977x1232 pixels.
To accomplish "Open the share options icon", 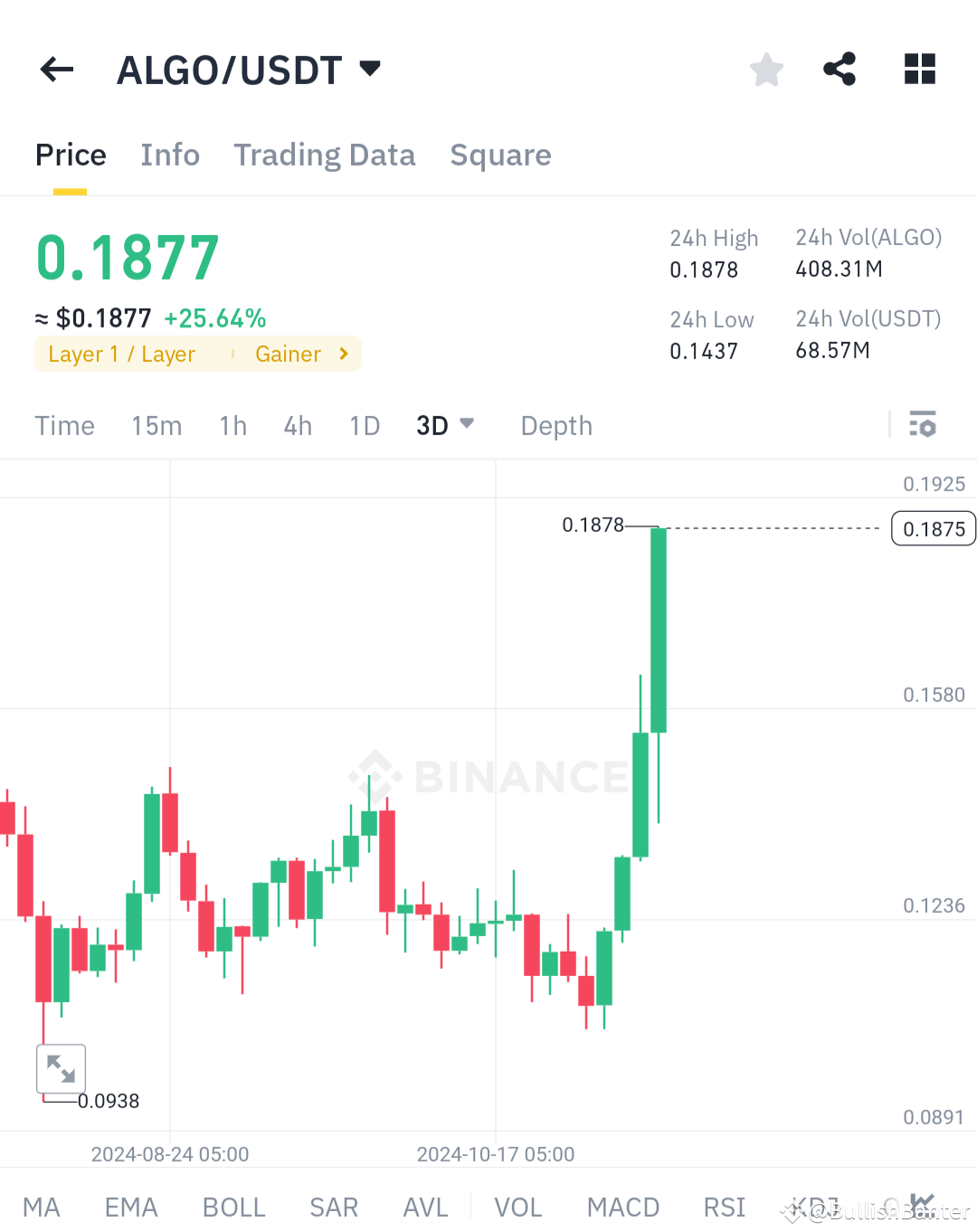I will (x=839, y=69).
